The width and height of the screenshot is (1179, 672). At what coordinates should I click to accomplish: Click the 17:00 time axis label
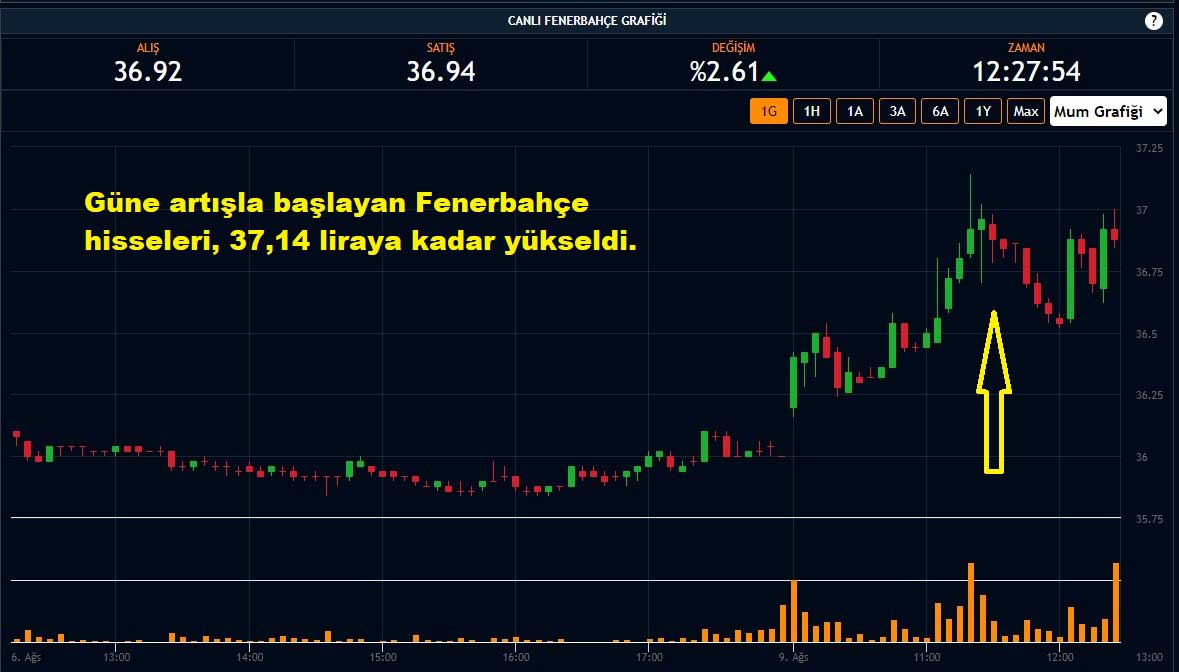tap(649, 657)
